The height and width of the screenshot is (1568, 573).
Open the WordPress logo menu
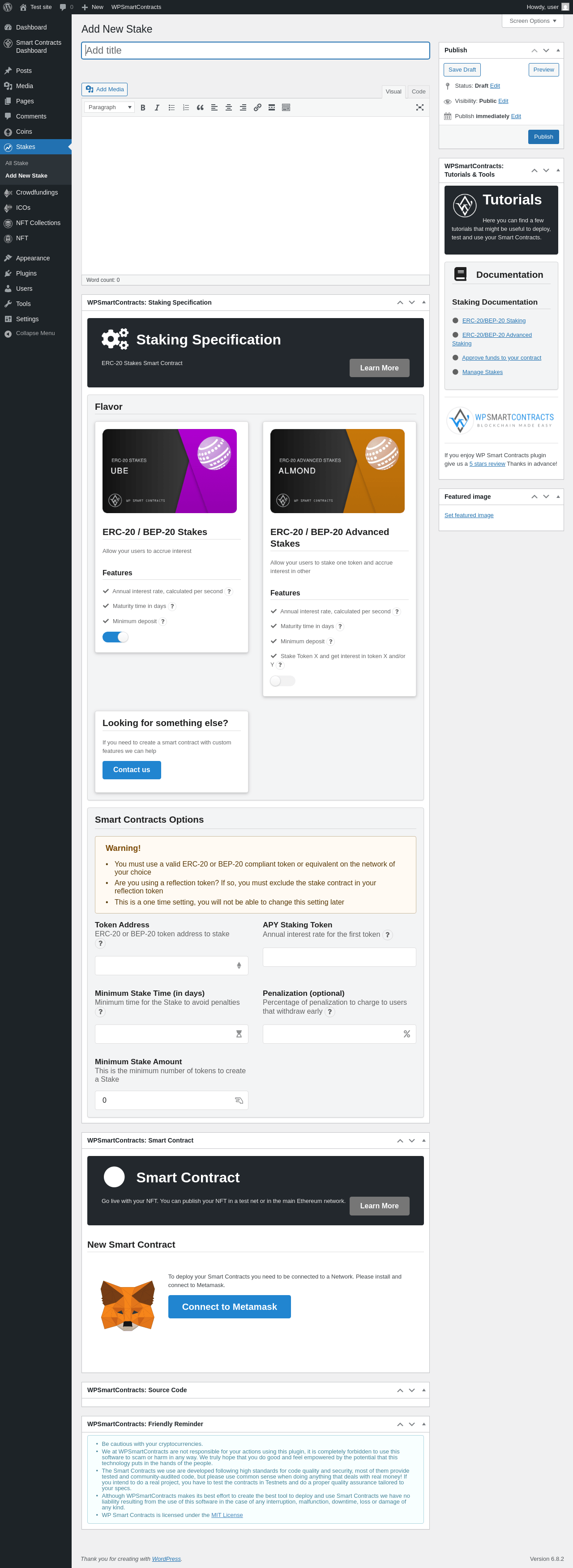coord(8,7)
